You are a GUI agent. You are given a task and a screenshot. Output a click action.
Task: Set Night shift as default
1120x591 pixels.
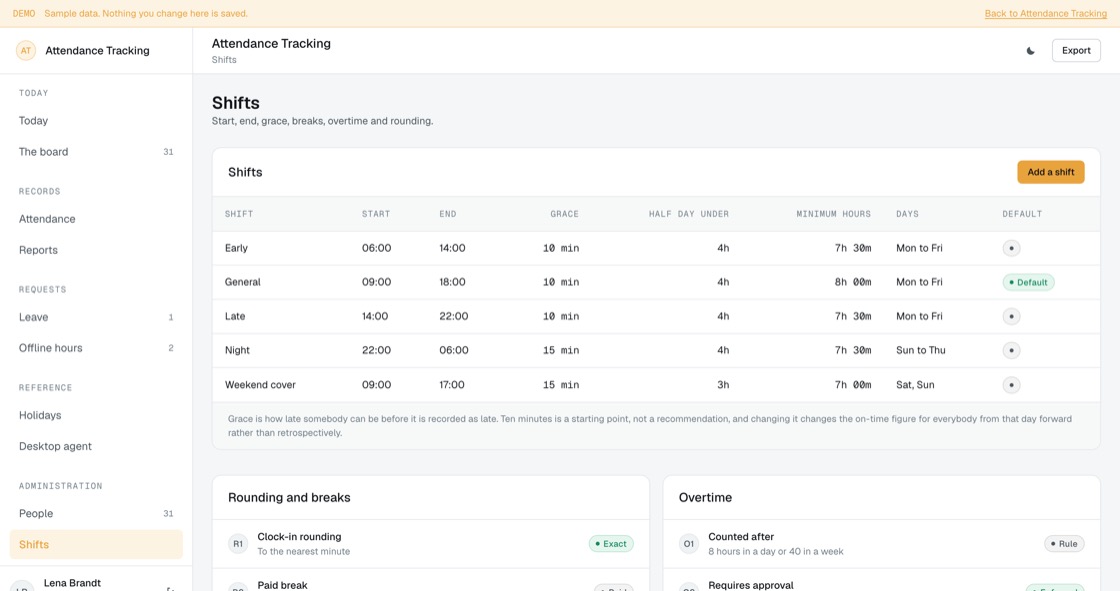tap(1011, 350)
